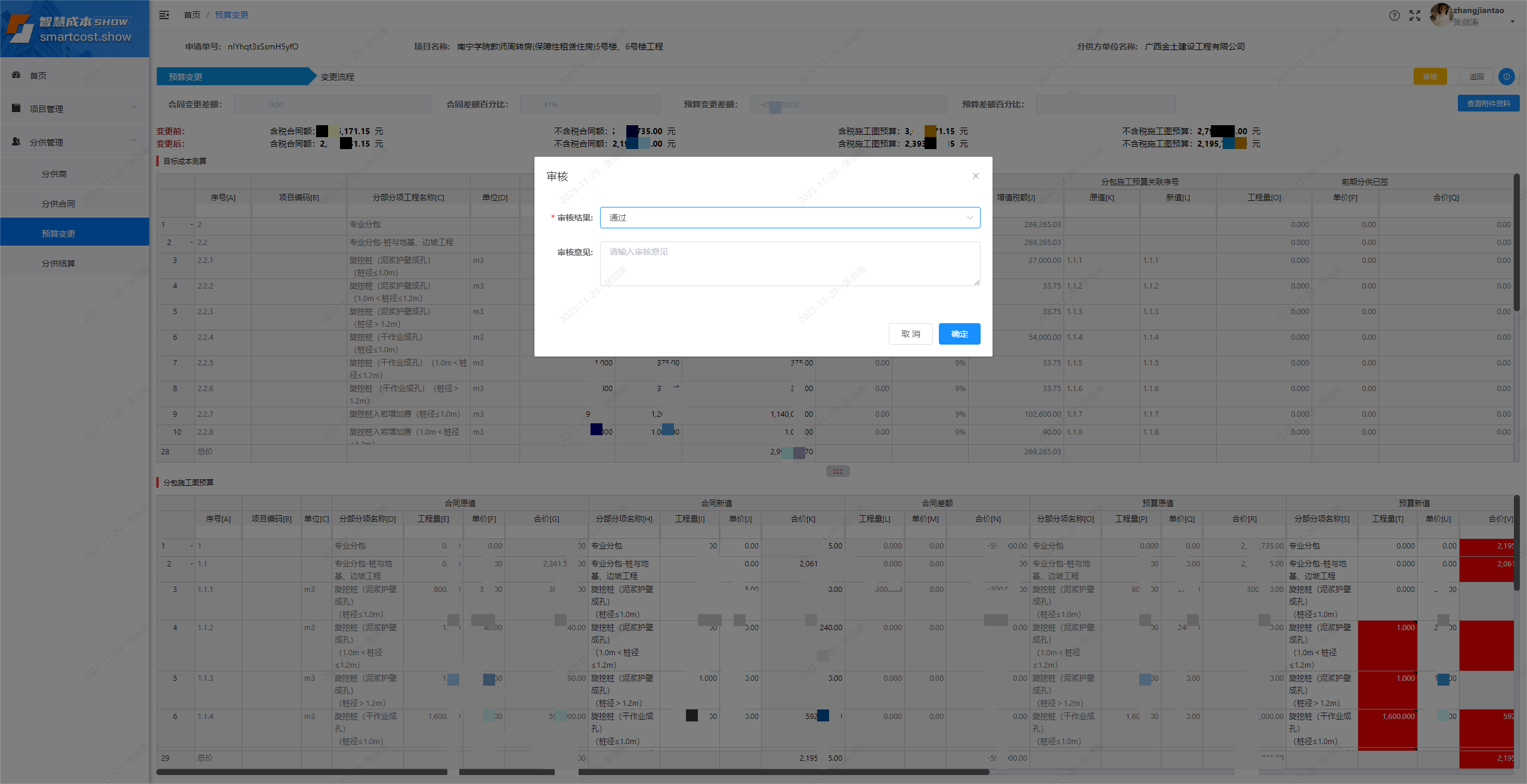Click into the 审核意见 text area
Viewport: 1527px width, 784px height.
790,264
